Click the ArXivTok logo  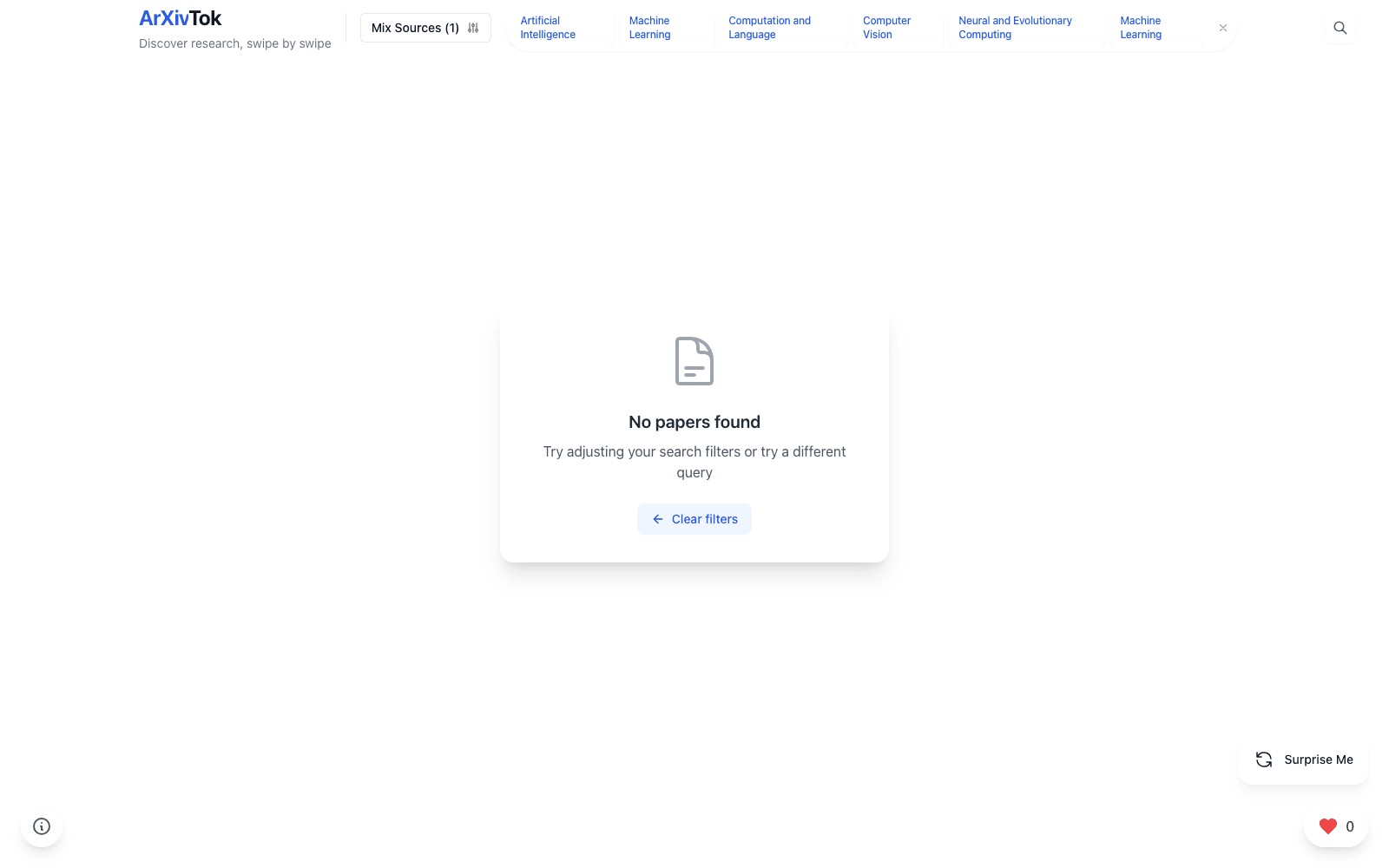(180, 17)
